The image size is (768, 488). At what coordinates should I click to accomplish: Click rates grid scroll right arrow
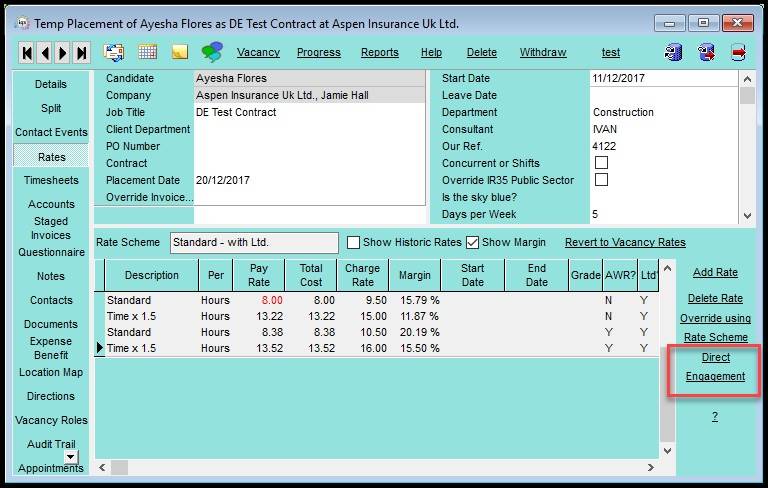coord(650,467)
